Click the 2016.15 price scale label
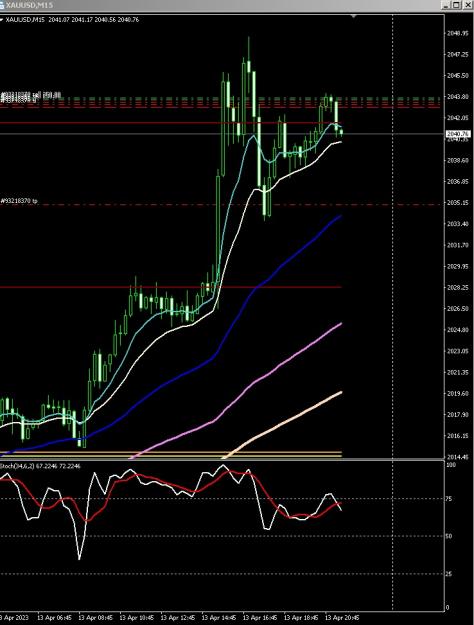 tap(457, 436)
